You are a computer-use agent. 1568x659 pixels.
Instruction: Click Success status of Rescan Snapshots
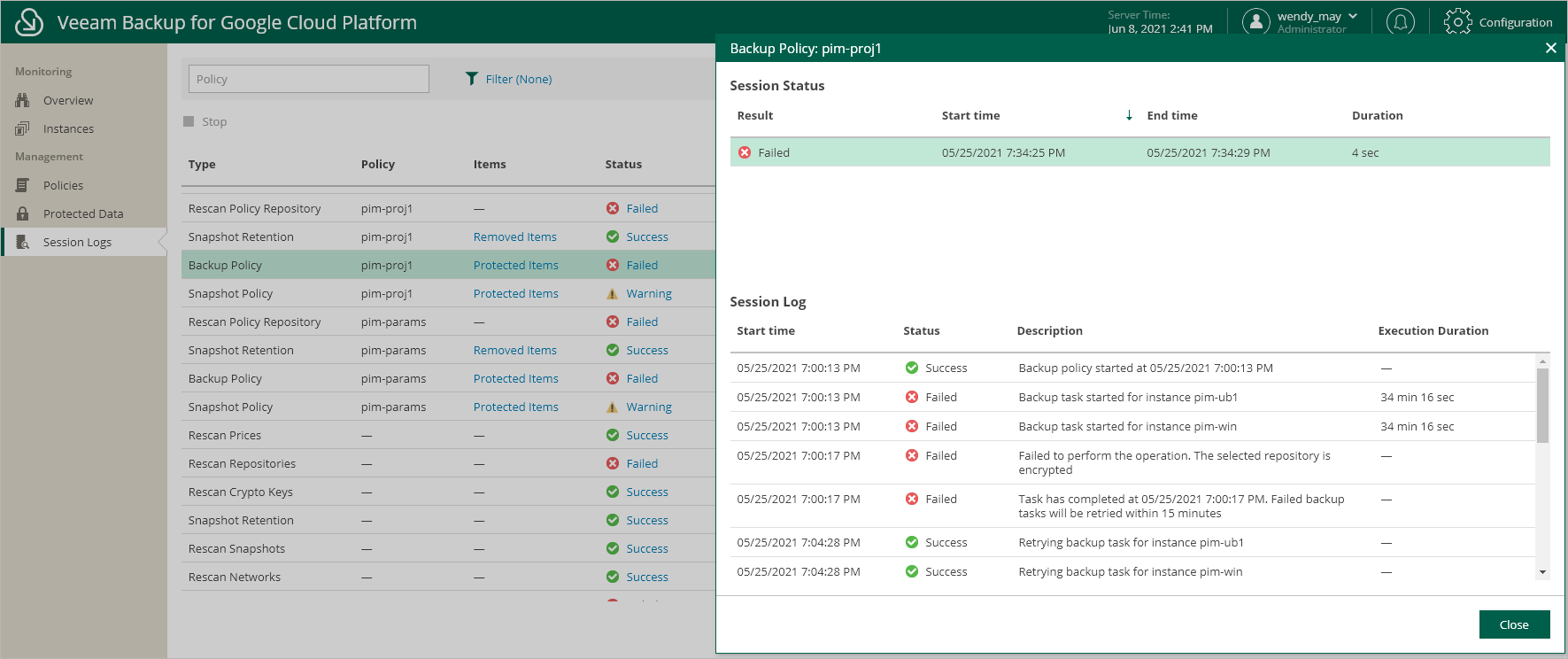(x=647, y=548)
